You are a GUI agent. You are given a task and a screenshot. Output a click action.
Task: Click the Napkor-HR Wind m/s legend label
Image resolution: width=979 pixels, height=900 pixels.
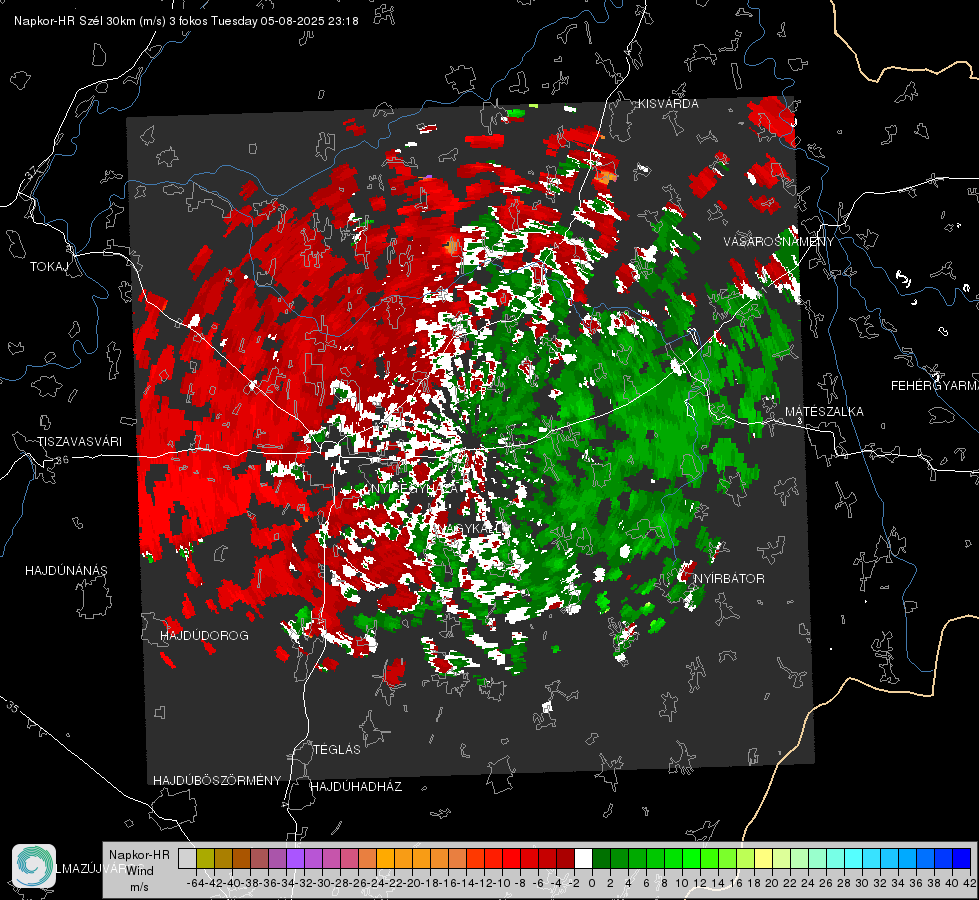tap(139, 871)
